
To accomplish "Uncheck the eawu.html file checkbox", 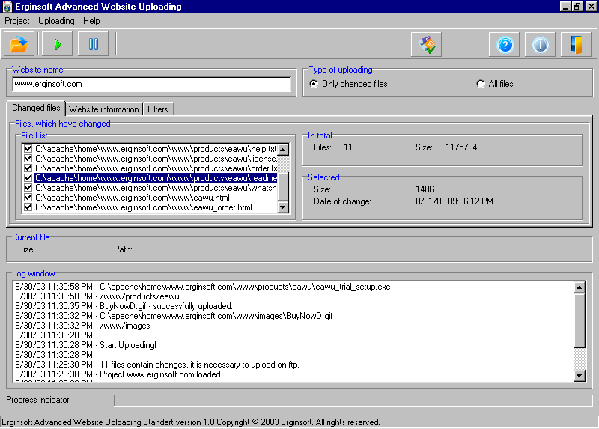I will tap(28, 198).
